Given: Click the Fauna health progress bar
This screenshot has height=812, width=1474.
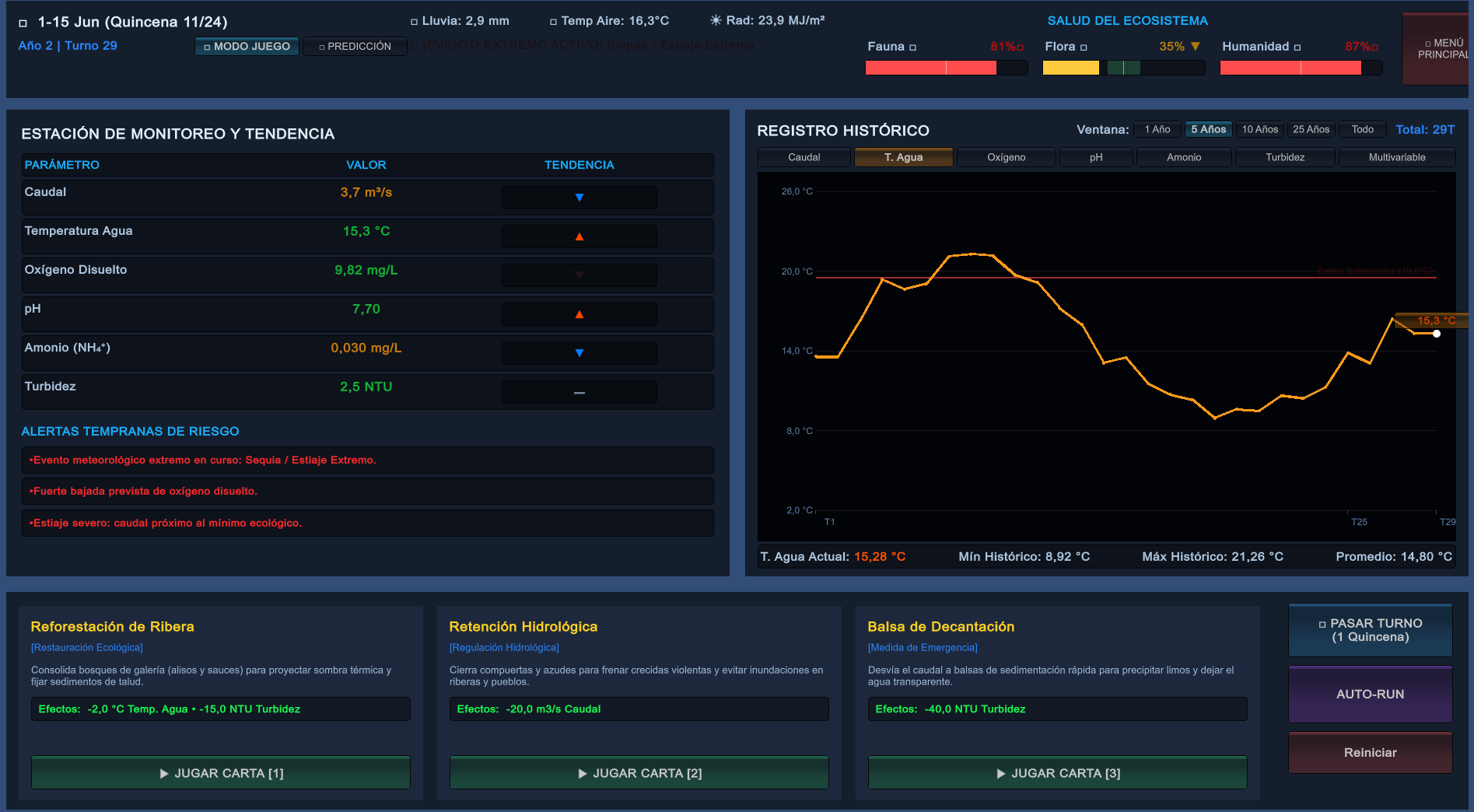Looking at the screenshot, I should coord(946,68).
